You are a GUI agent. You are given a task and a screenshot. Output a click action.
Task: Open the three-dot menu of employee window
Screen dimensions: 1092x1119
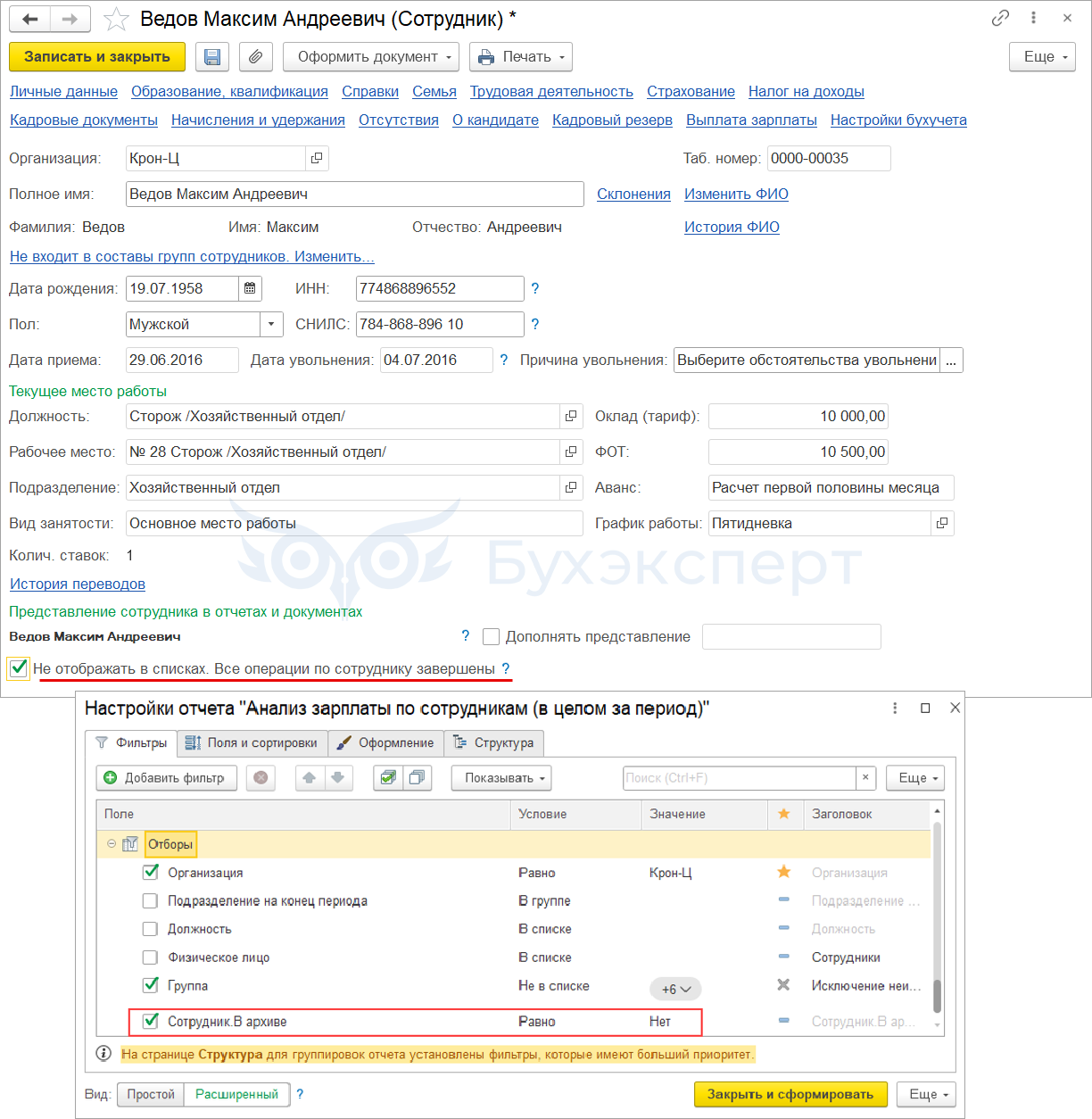(1033, 18)
